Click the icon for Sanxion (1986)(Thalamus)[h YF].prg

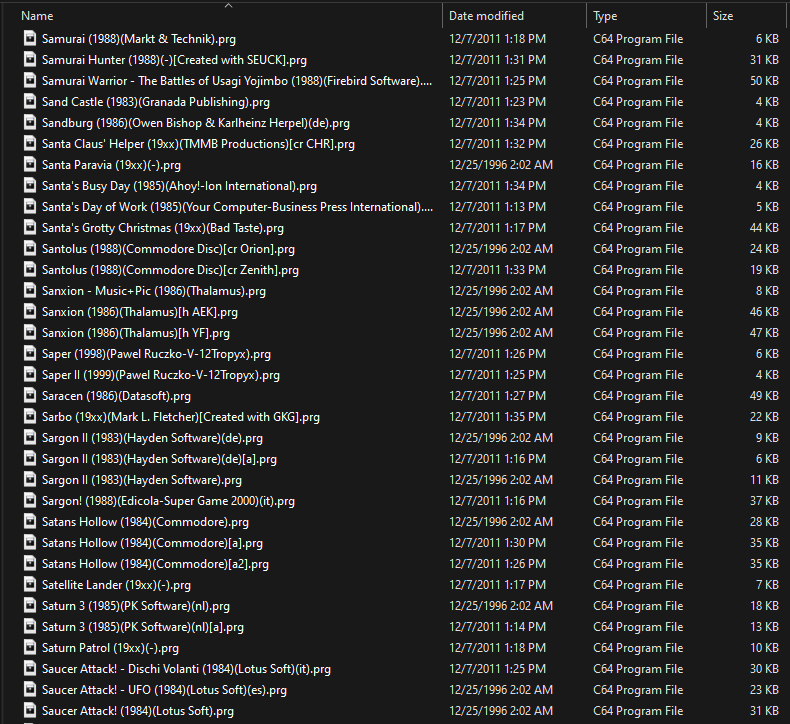pyautogui.click(x=30, y=333)
